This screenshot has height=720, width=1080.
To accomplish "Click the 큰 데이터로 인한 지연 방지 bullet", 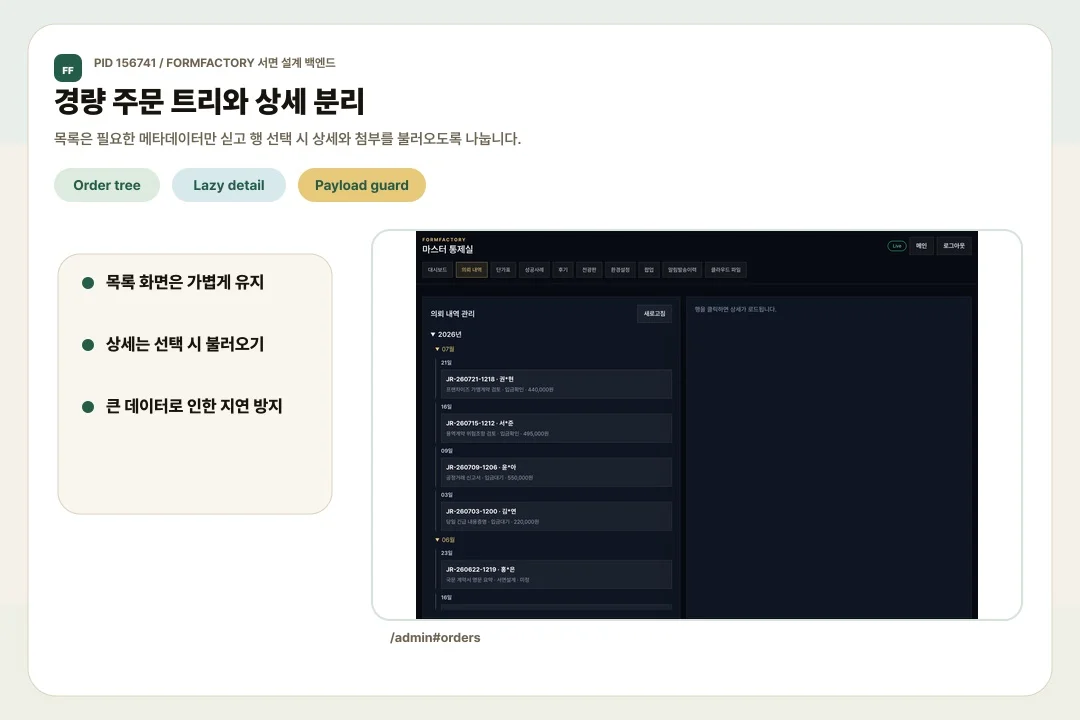I will tap(194, 407).
